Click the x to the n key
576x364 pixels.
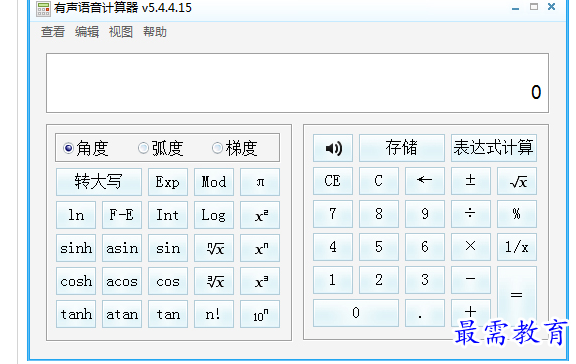pyautogui.click(x=260, y=248)
